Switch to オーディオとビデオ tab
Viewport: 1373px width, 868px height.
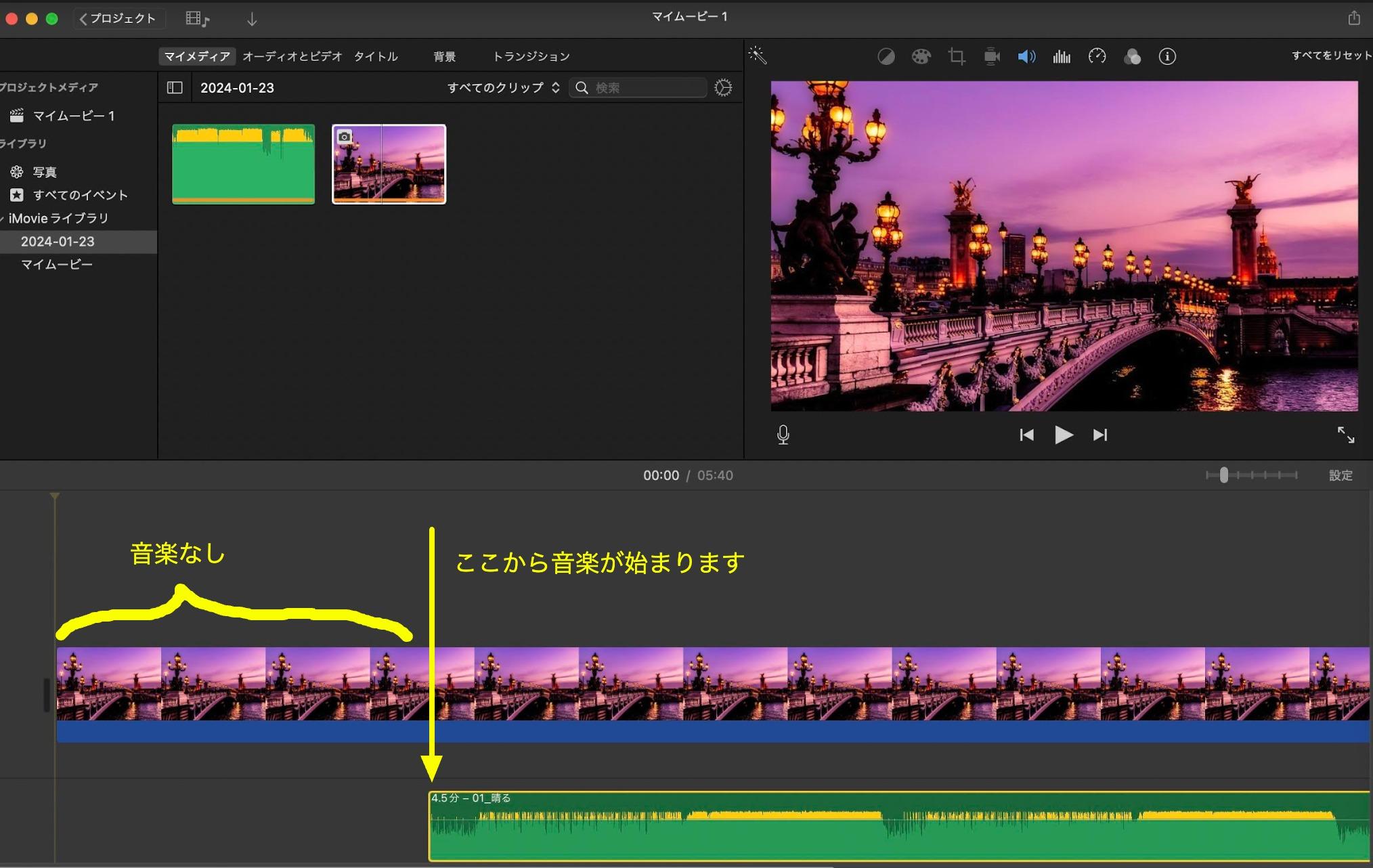[292, 56]
